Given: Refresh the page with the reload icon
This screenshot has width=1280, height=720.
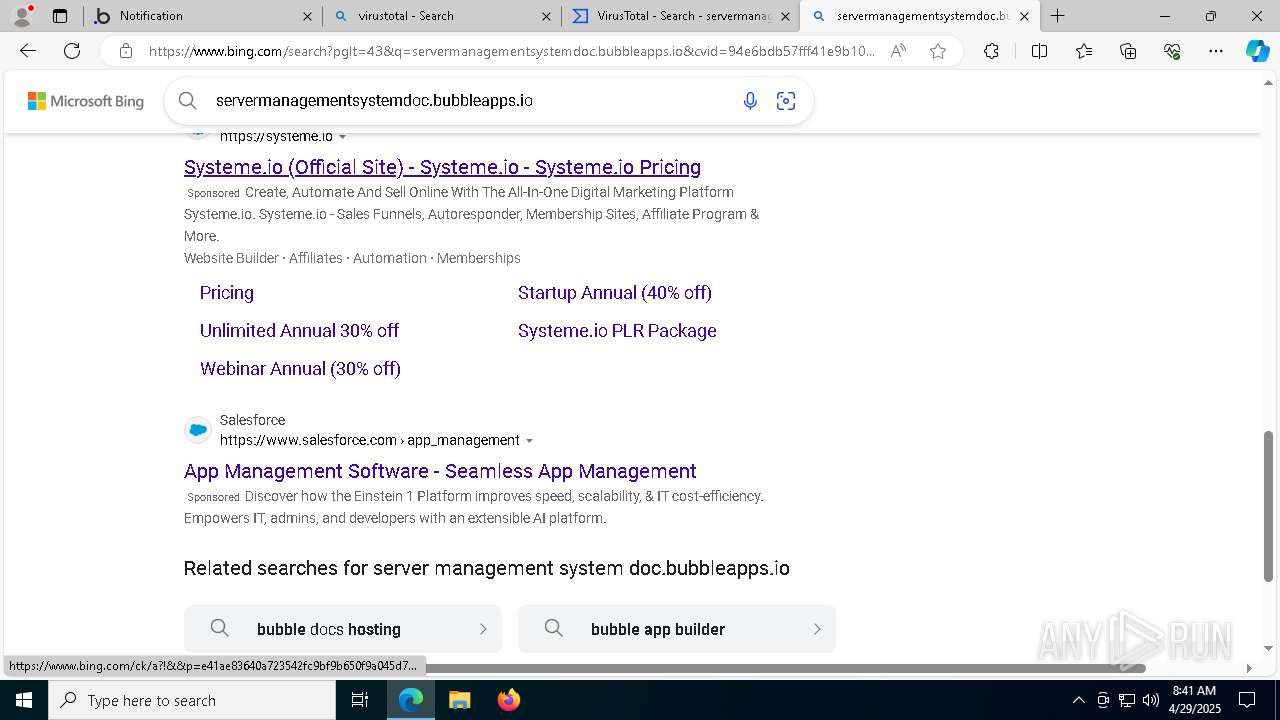Looking at the screenshot, I should (72, 51).
